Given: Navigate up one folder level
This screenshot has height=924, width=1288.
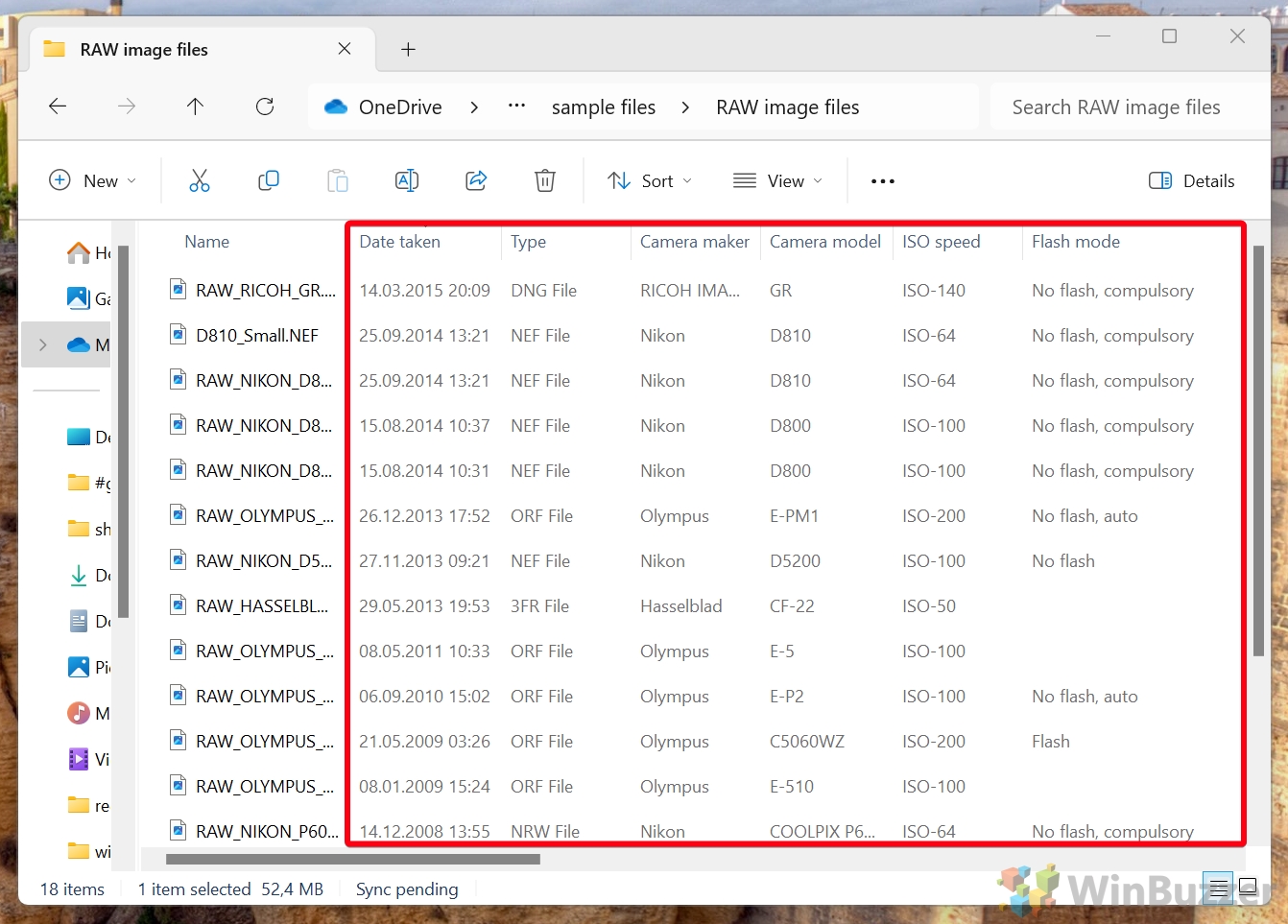Looking at the screenshot, I should (x=196, y=107).
